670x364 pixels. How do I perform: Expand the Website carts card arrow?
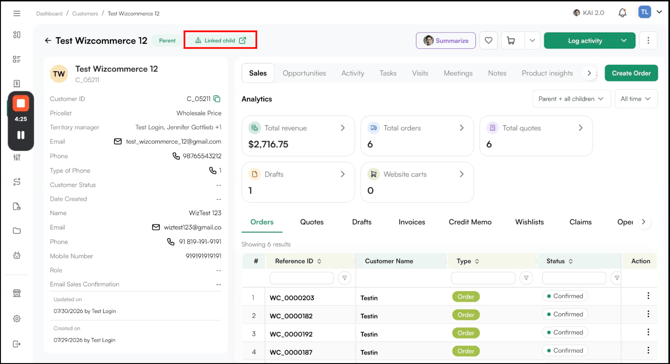(x=461, y=174)
